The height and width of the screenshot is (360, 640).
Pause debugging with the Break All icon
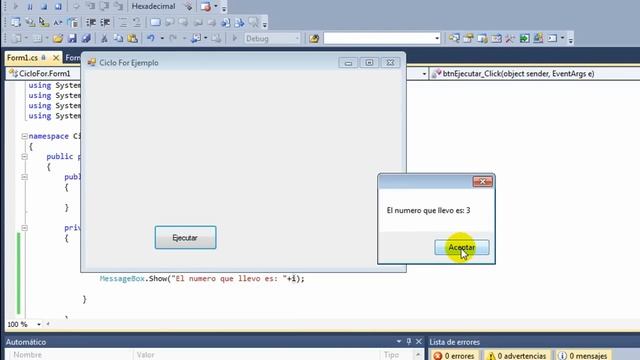click(x=30, y=7)
